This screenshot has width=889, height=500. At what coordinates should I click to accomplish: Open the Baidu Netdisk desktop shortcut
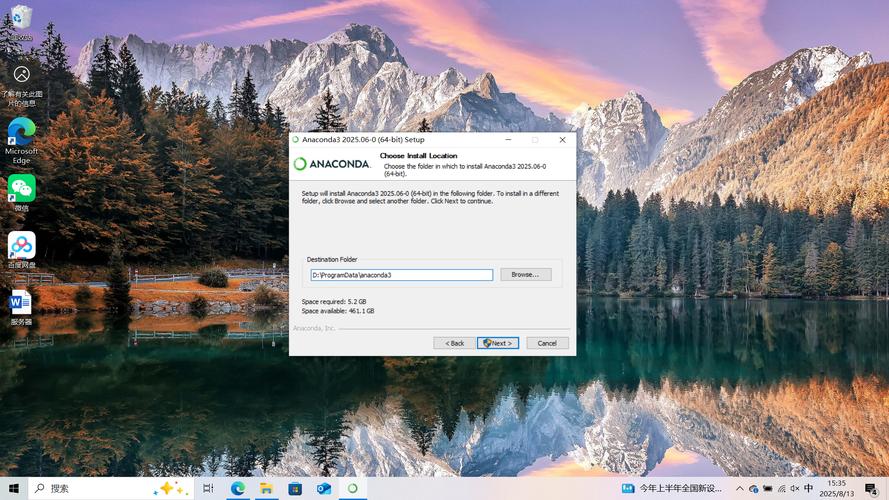(22, 249)
